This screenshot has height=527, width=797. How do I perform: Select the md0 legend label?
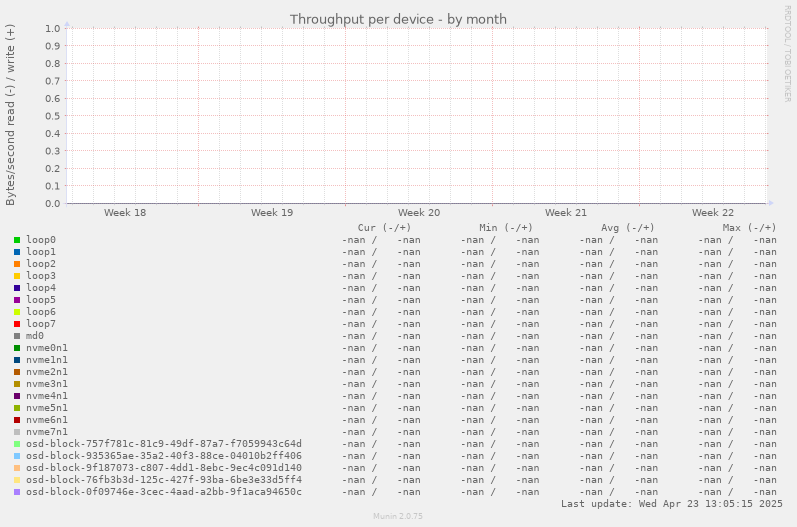35,336
